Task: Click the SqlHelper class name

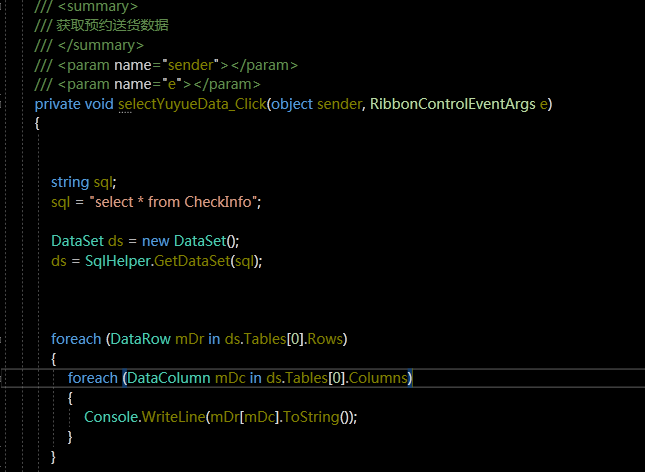Action: [118, 261]
